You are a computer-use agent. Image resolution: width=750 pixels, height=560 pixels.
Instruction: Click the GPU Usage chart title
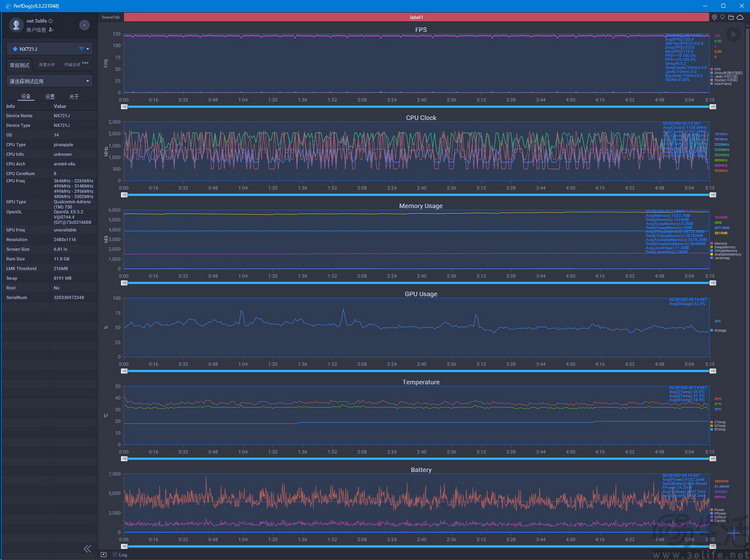(421, 294)
